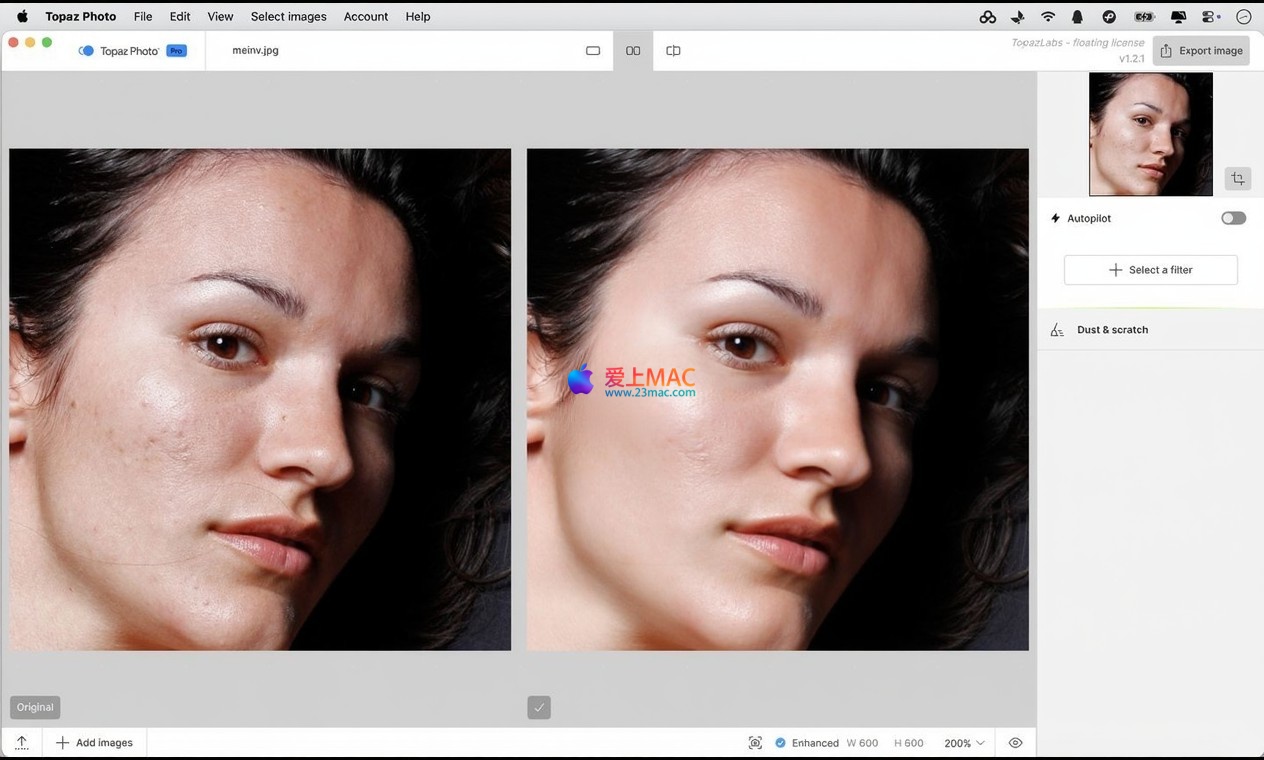This screenshot has width=1264, height=760.
Task: Select side-by-side comparison view
Action: [633, 51]
